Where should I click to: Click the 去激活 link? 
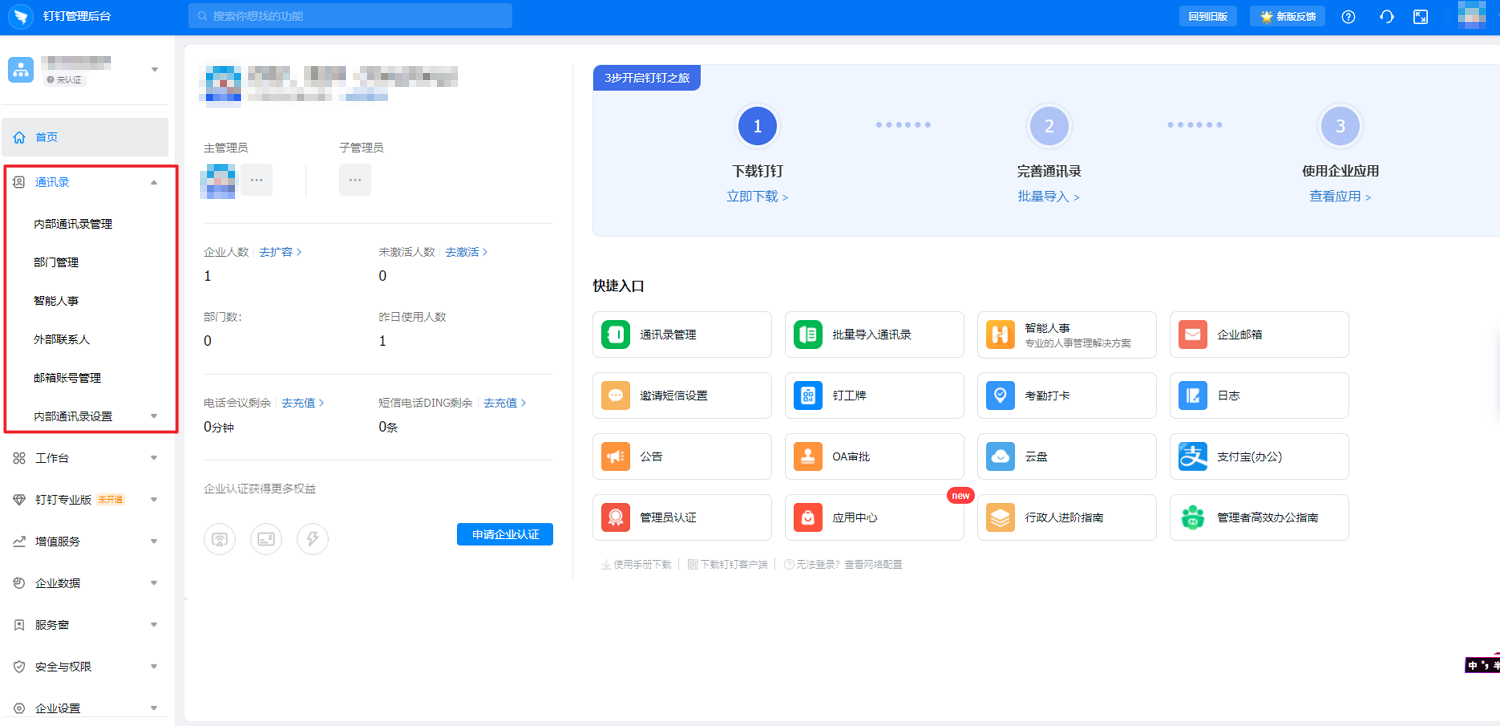point(467,252)
